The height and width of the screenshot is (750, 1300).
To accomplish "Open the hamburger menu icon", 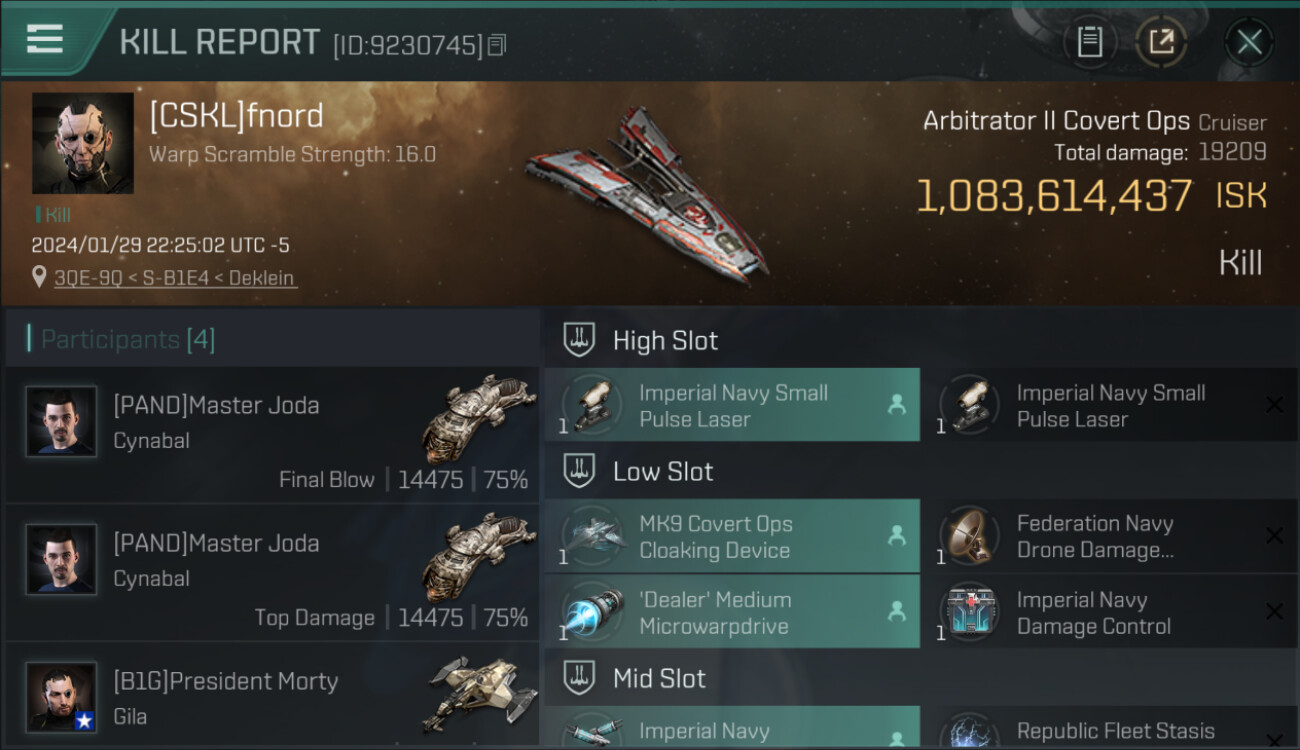I will [x=45, y=39].
